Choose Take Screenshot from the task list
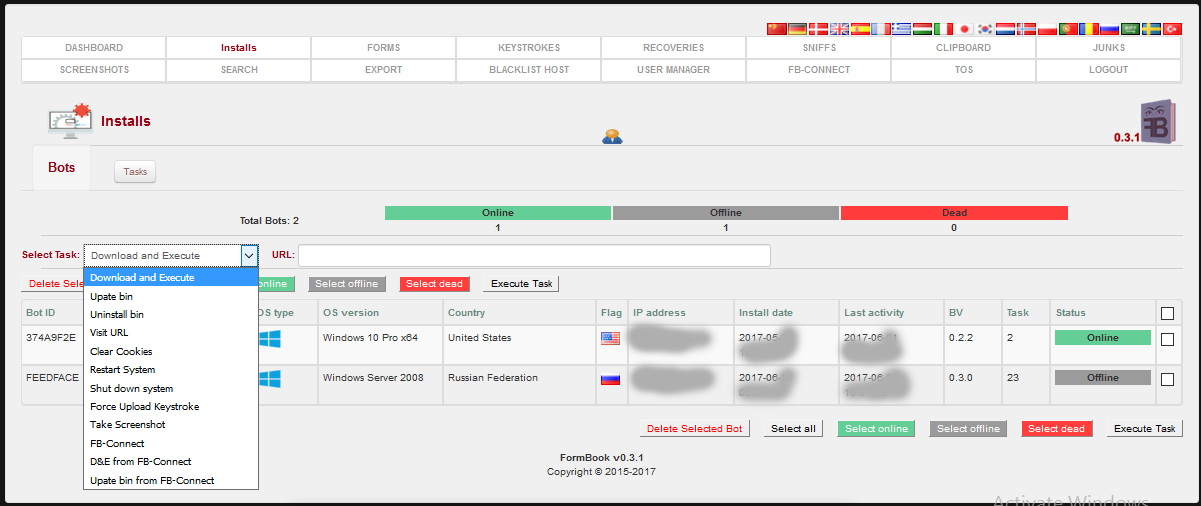Screen dimensions: 1201x506 128,425
